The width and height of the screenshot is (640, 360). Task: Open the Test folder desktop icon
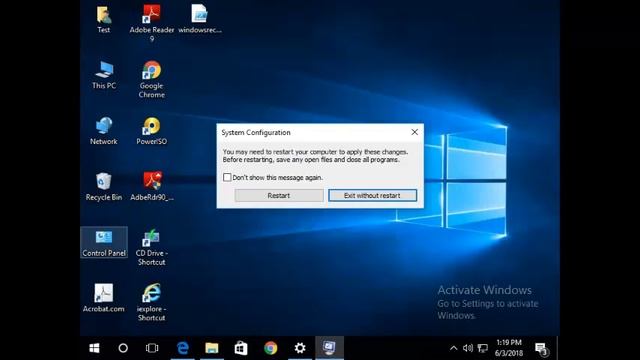pos(104,20)
